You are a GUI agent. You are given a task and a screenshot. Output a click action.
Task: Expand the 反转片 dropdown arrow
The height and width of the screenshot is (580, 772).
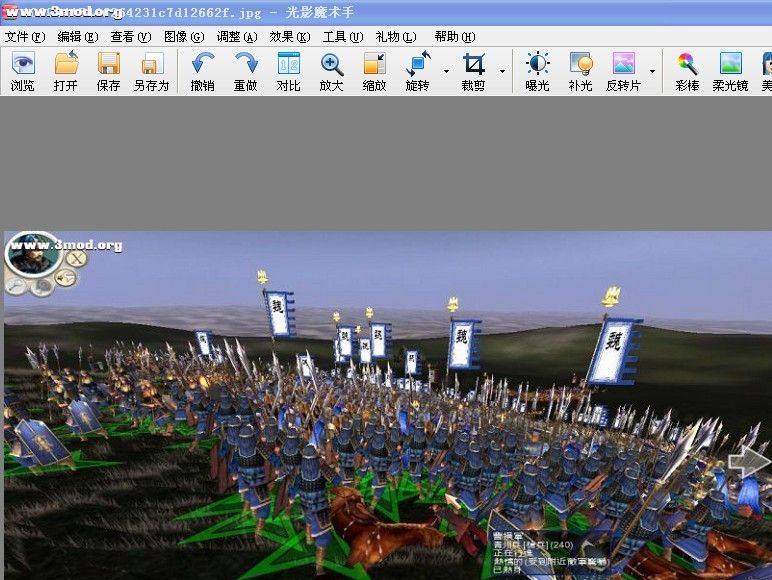(653, 72)
